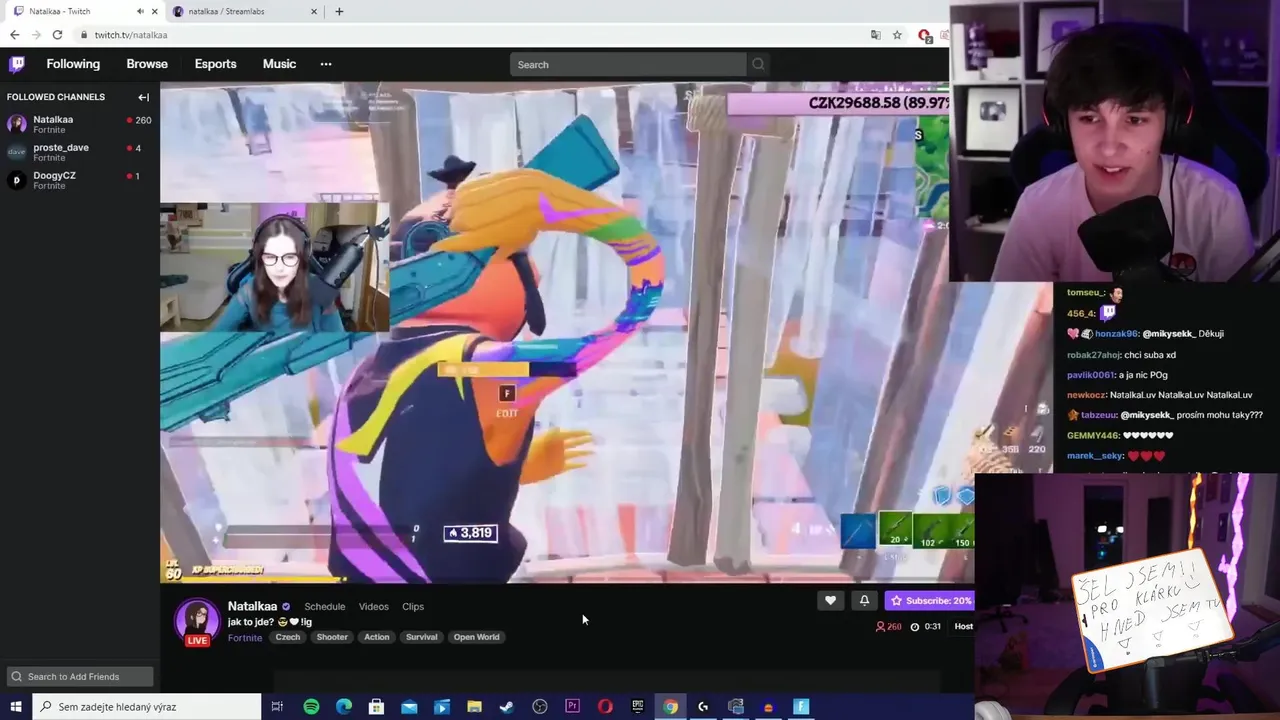The width and height of the screenshot is (1280, 720).
Task: Open the Twitch home logo
Action: (17, 64)
